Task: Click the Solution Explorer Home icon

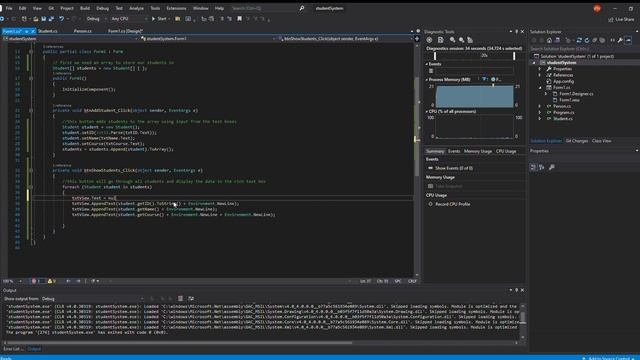Action: point(549,40)
